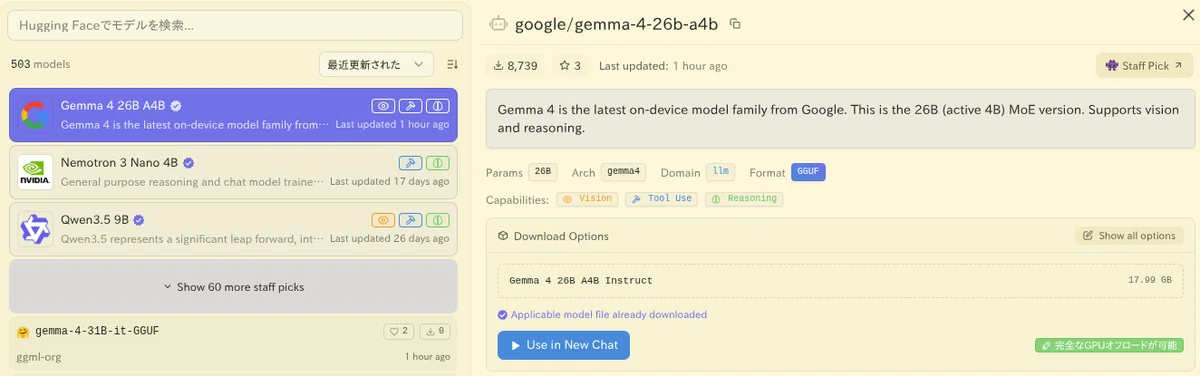Click the llm domain tag

[x=720, y=172]
